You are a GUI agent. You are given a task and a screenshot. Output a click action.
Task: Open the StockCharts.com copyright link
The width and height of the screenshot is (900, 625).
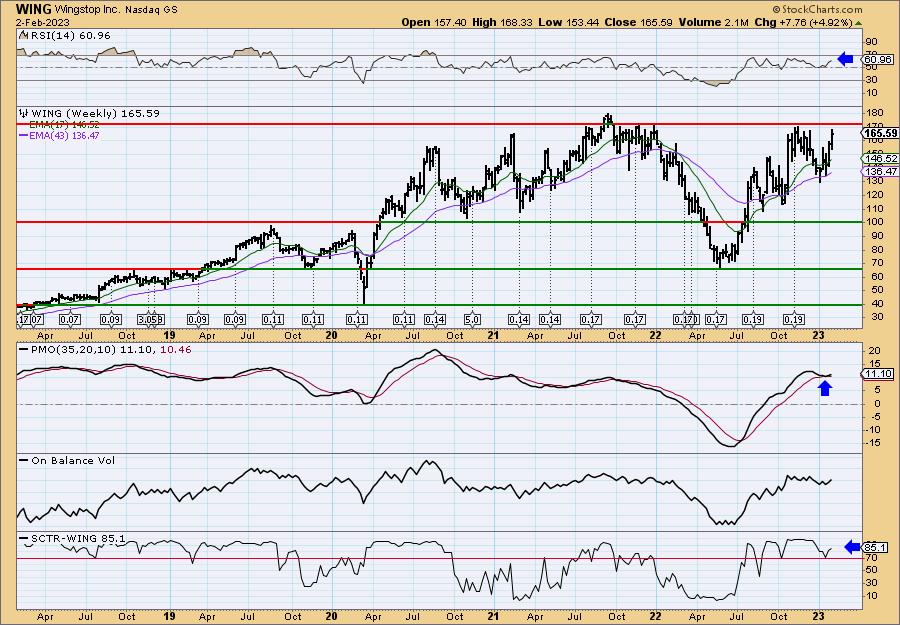click(x=817, y=9)
